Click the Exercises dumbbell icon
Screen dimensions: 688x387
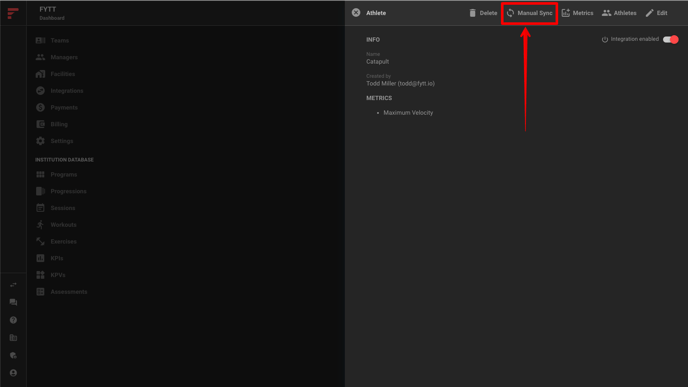click(40, 241)
